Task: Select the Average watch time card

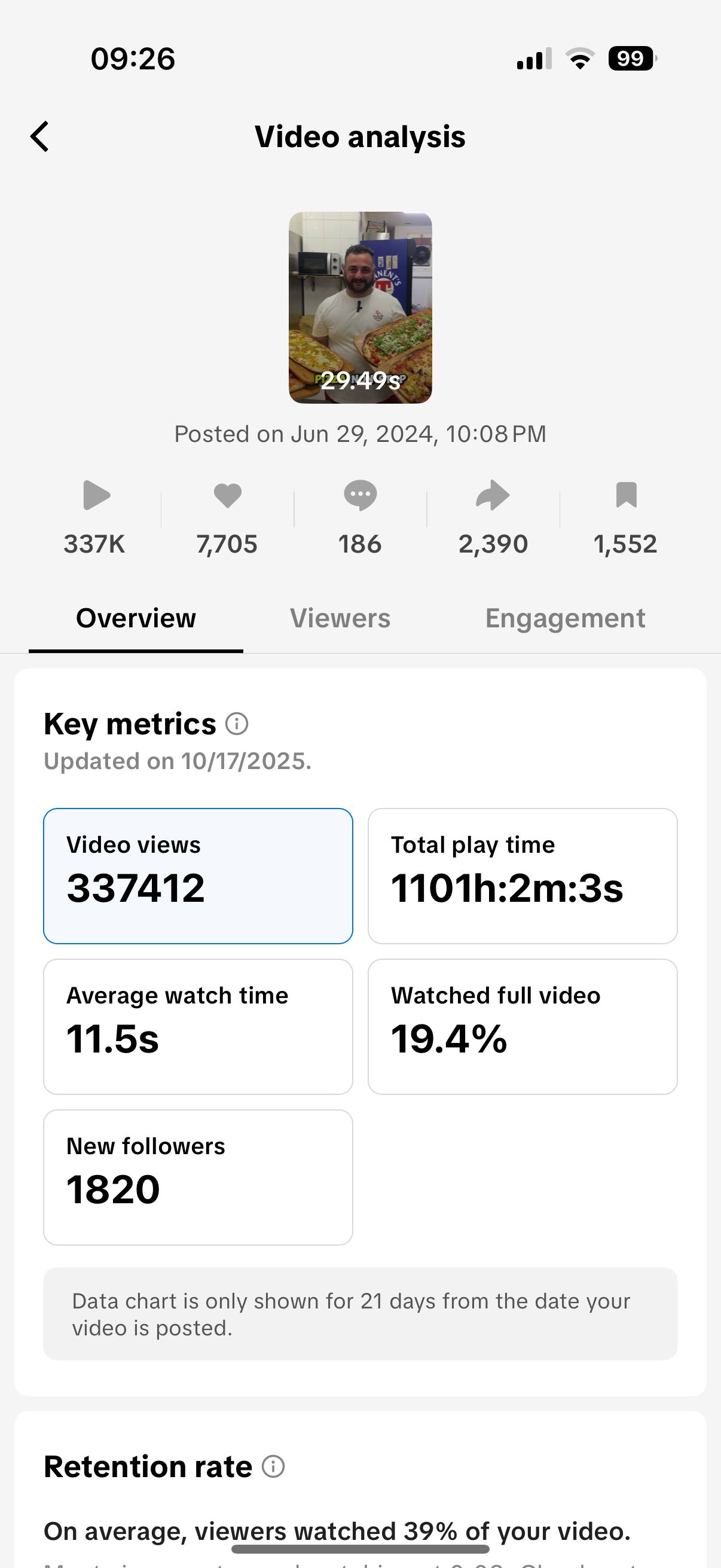Action: 198,1027
